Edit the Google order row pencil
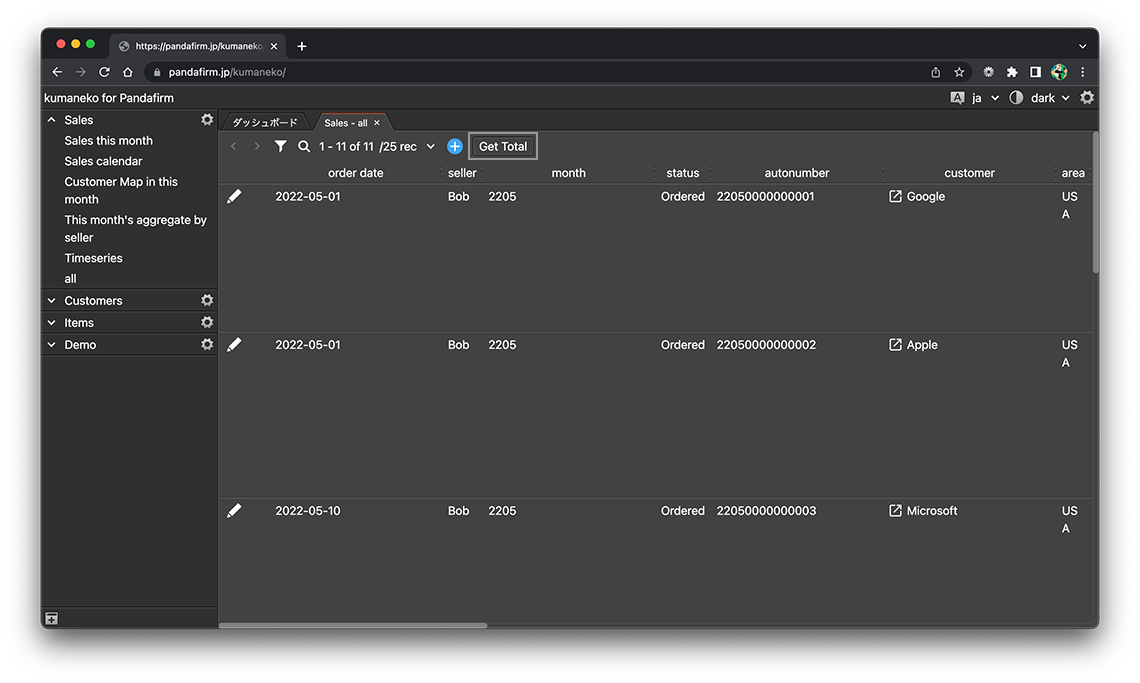1140x683 pixels. (234, 197)
